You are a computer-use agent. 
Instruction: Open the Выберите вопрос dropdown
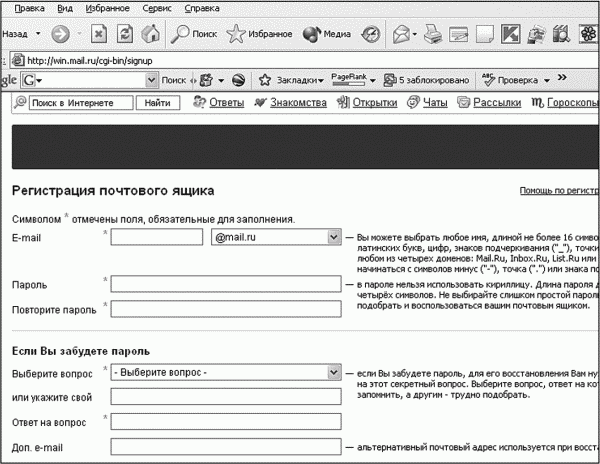coord(226,372)
